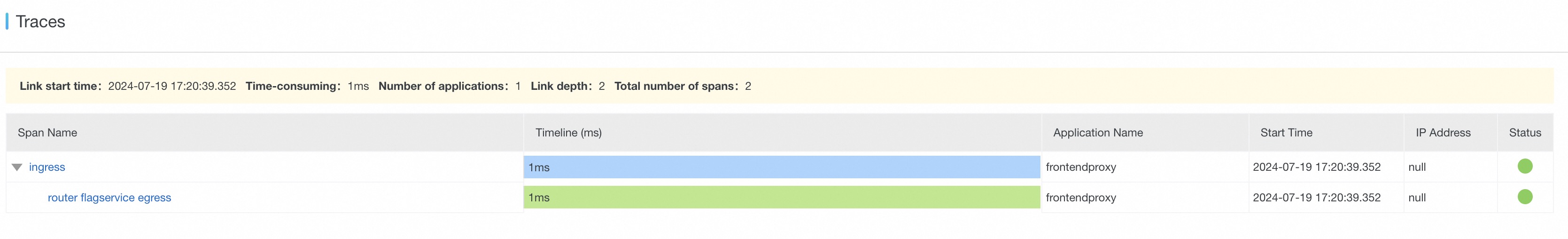
Task: Click the Timeline (ms) column header
Action: point(568,133)
